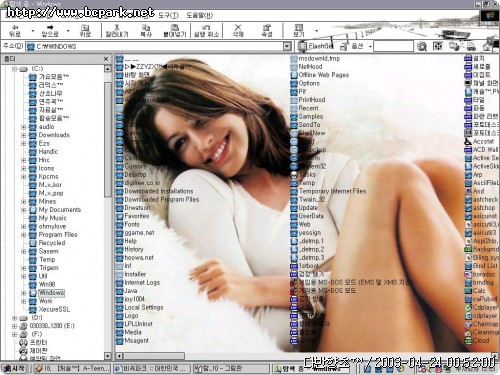Select msdownld.tmp in file list
This screenshot has height=375, width=500.
point(319,59)
